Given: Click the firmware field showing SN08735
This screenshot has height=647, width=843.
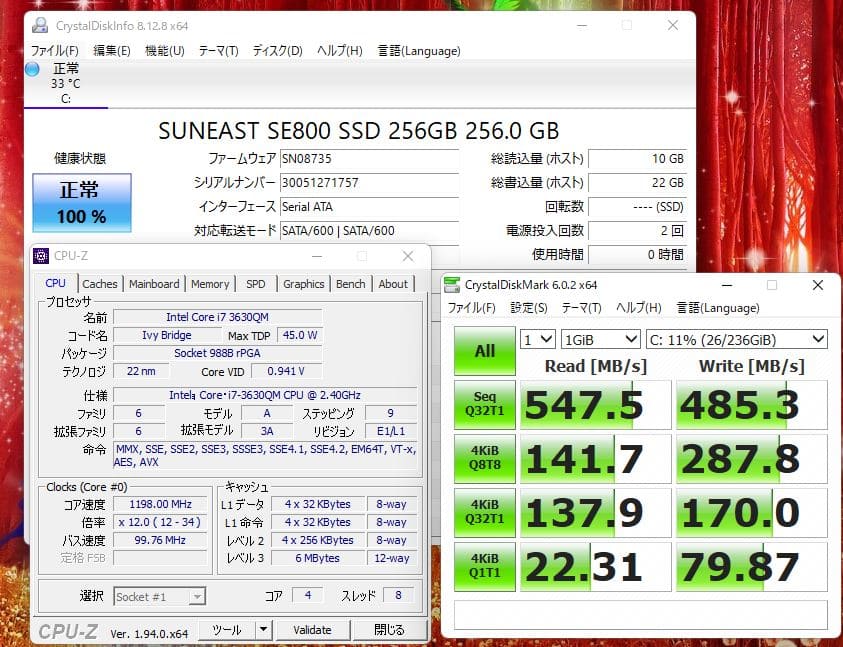Looking at the screenshot, I should tap(369, 159).
